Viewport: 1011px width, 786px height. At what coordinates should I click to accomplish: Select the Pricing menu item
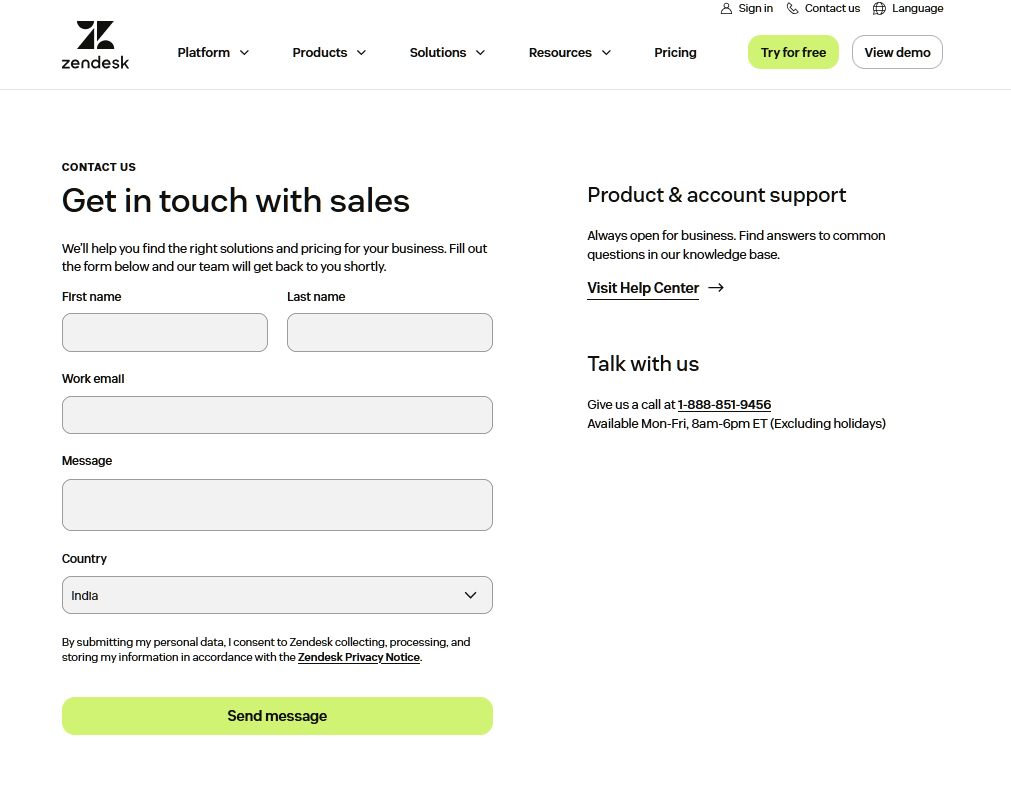point(675,52)
